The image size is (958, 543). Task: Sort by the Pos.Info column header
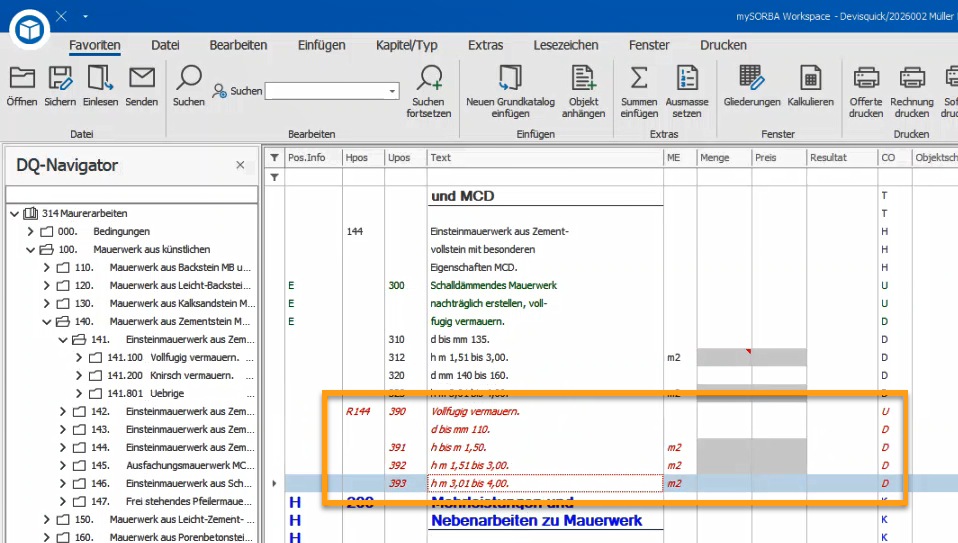(x=313, y=158)
